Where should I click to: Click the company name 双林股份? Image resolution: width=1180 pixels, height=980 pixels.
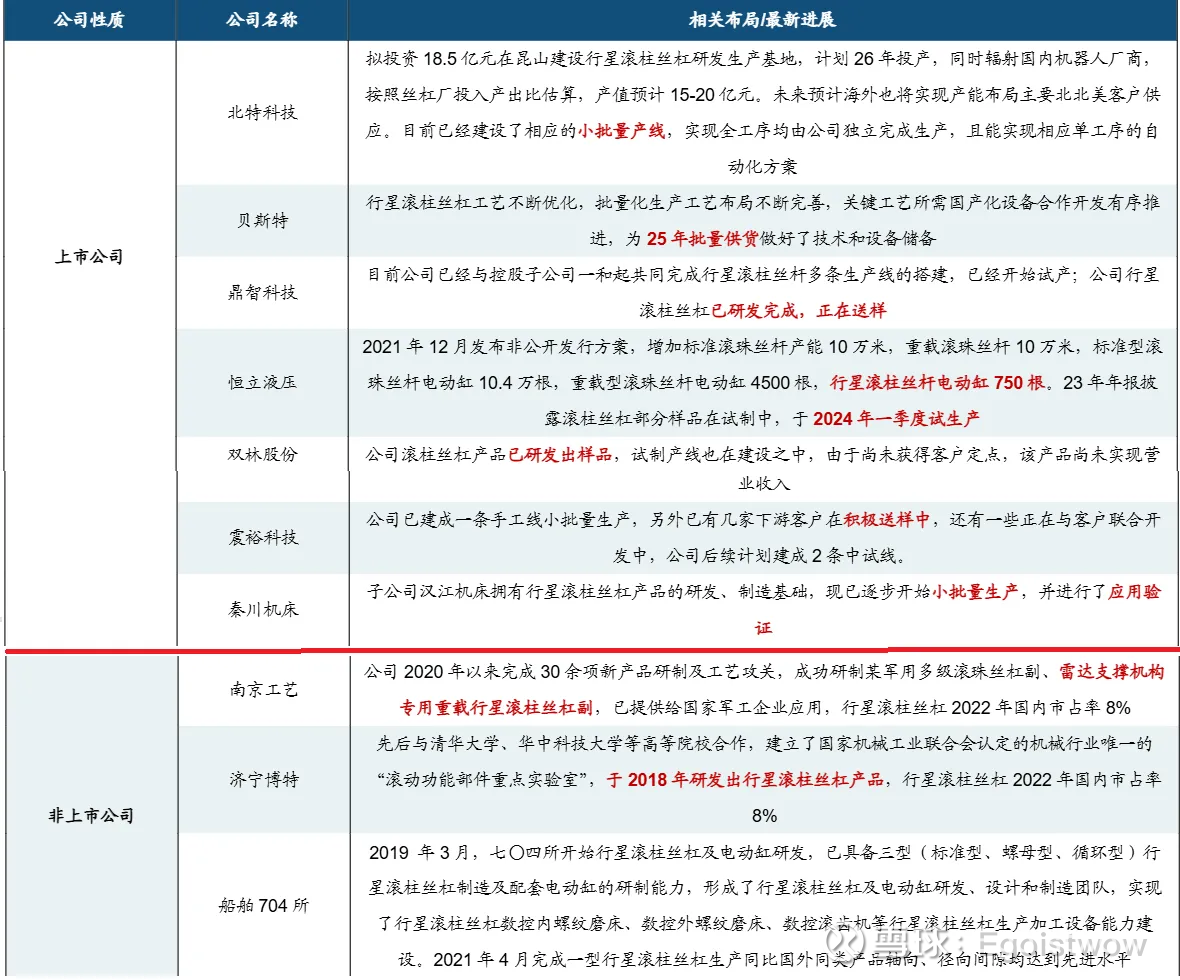pos(263,455)
